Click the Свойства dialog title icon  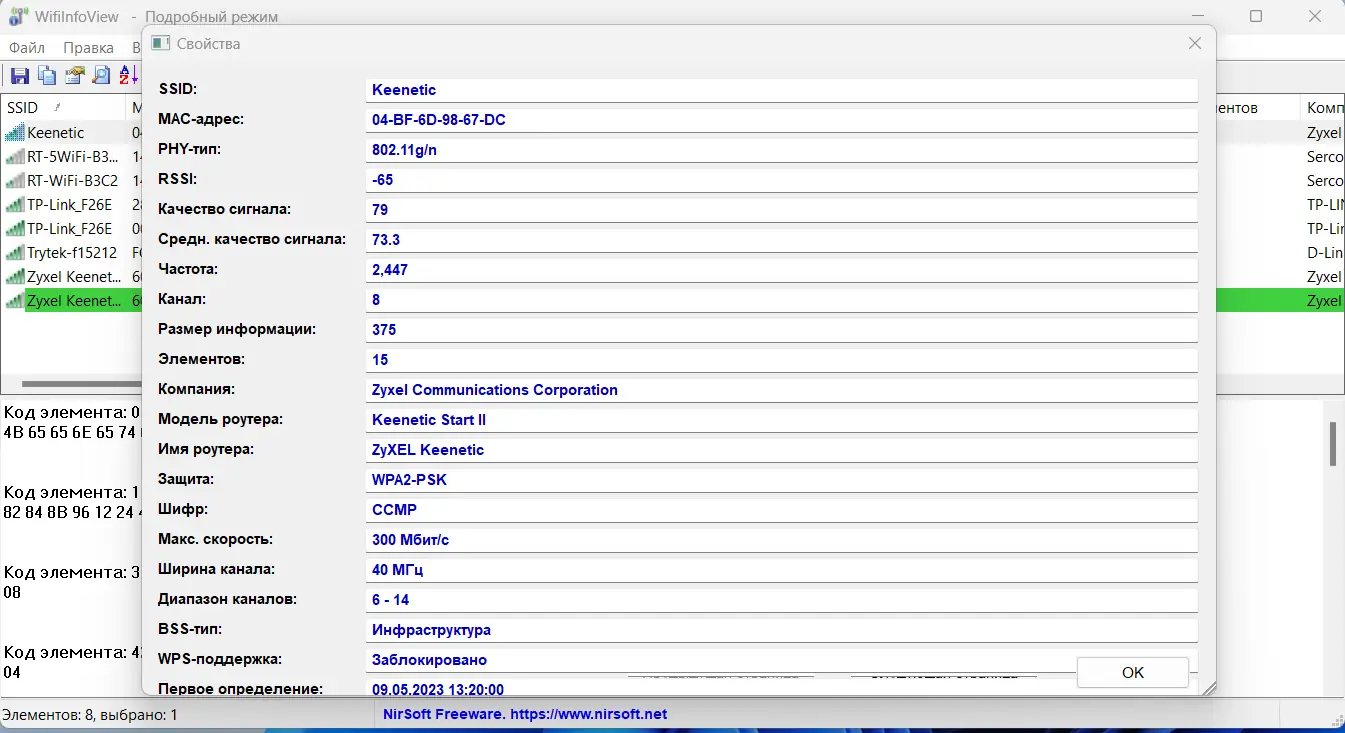pyautogui.click(x=160, y=44)
